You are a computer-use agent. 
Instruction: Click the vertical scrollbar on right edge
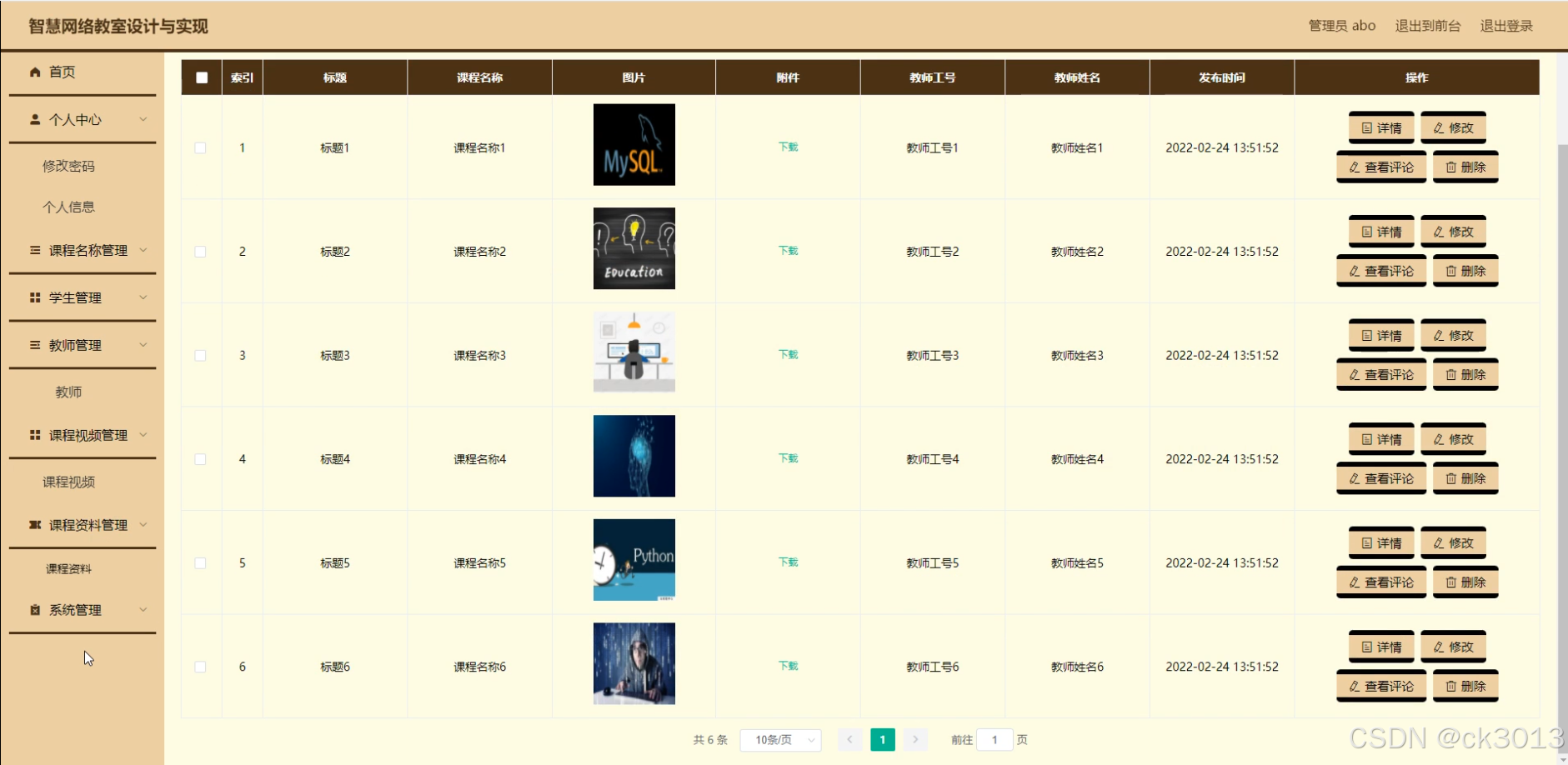click(x=1562, y=450)
